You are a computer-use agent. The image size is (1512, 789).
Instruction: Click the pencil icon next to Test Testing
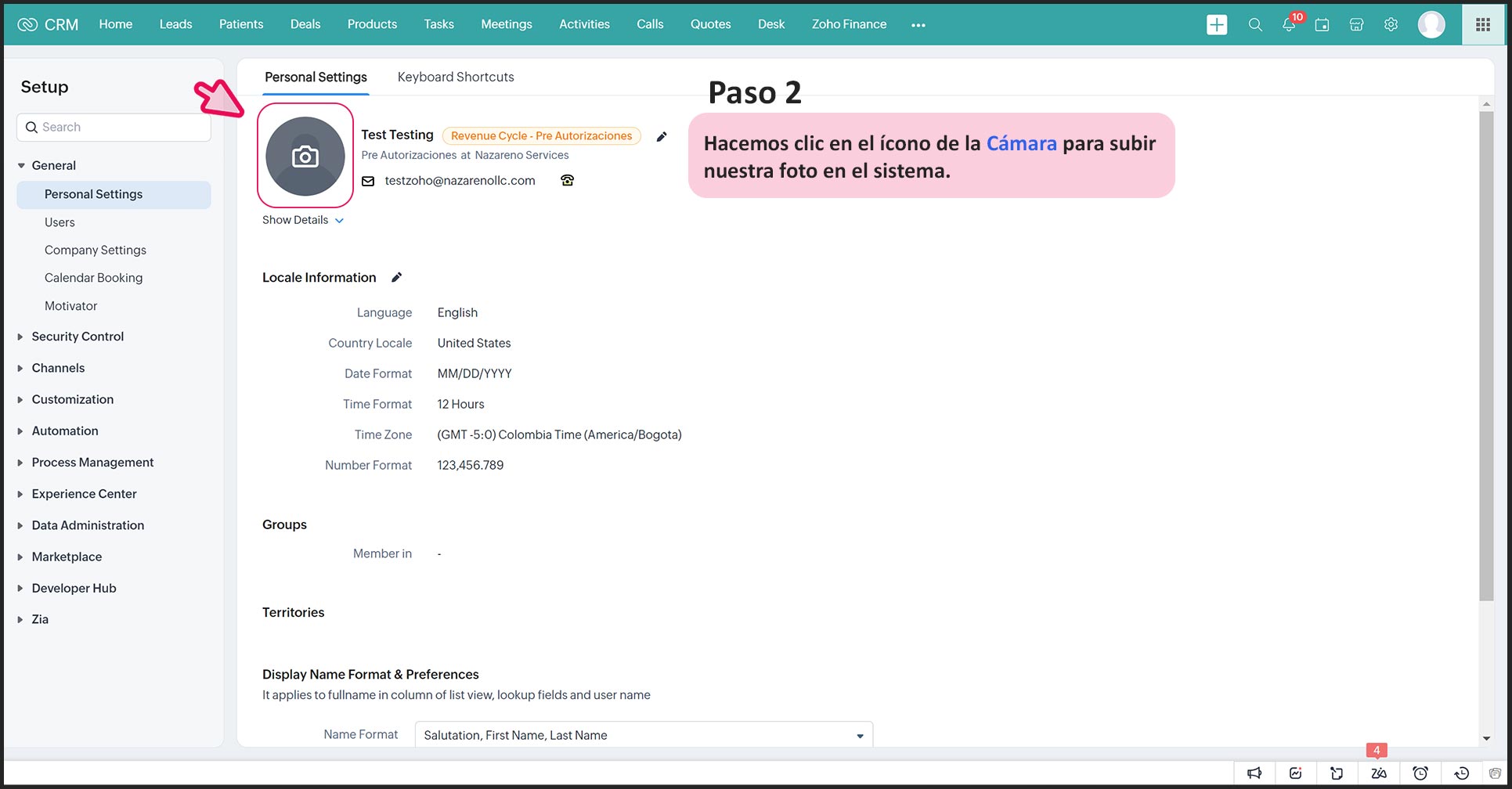pyautogui.click(x=662, y=137)
